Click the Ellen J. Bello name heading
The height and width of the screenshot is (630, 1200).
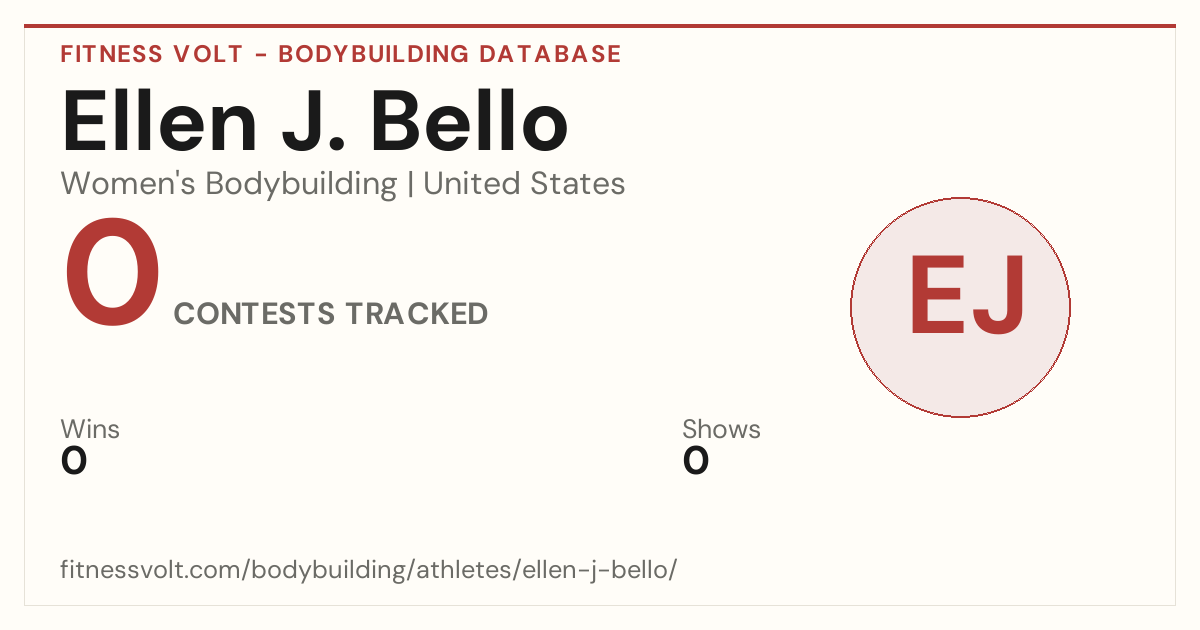coord(315,123)
